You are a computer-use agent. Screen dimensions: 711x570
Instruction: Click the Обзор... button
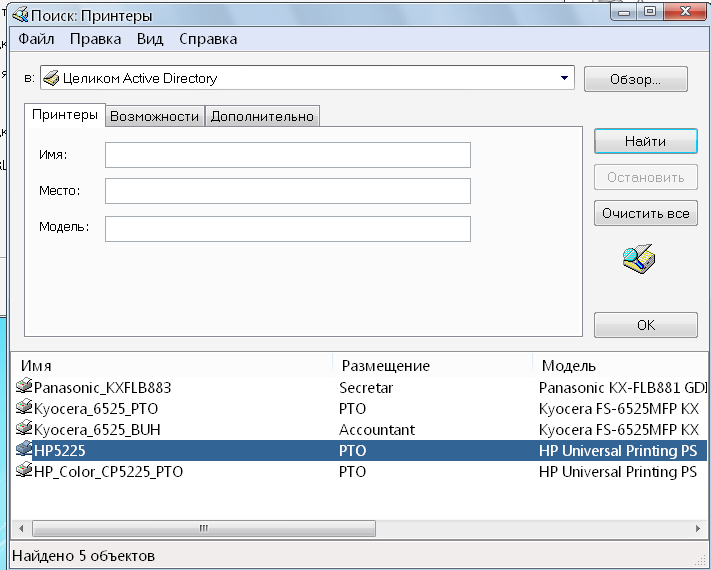pyautogui.click(x=635, y=79)
